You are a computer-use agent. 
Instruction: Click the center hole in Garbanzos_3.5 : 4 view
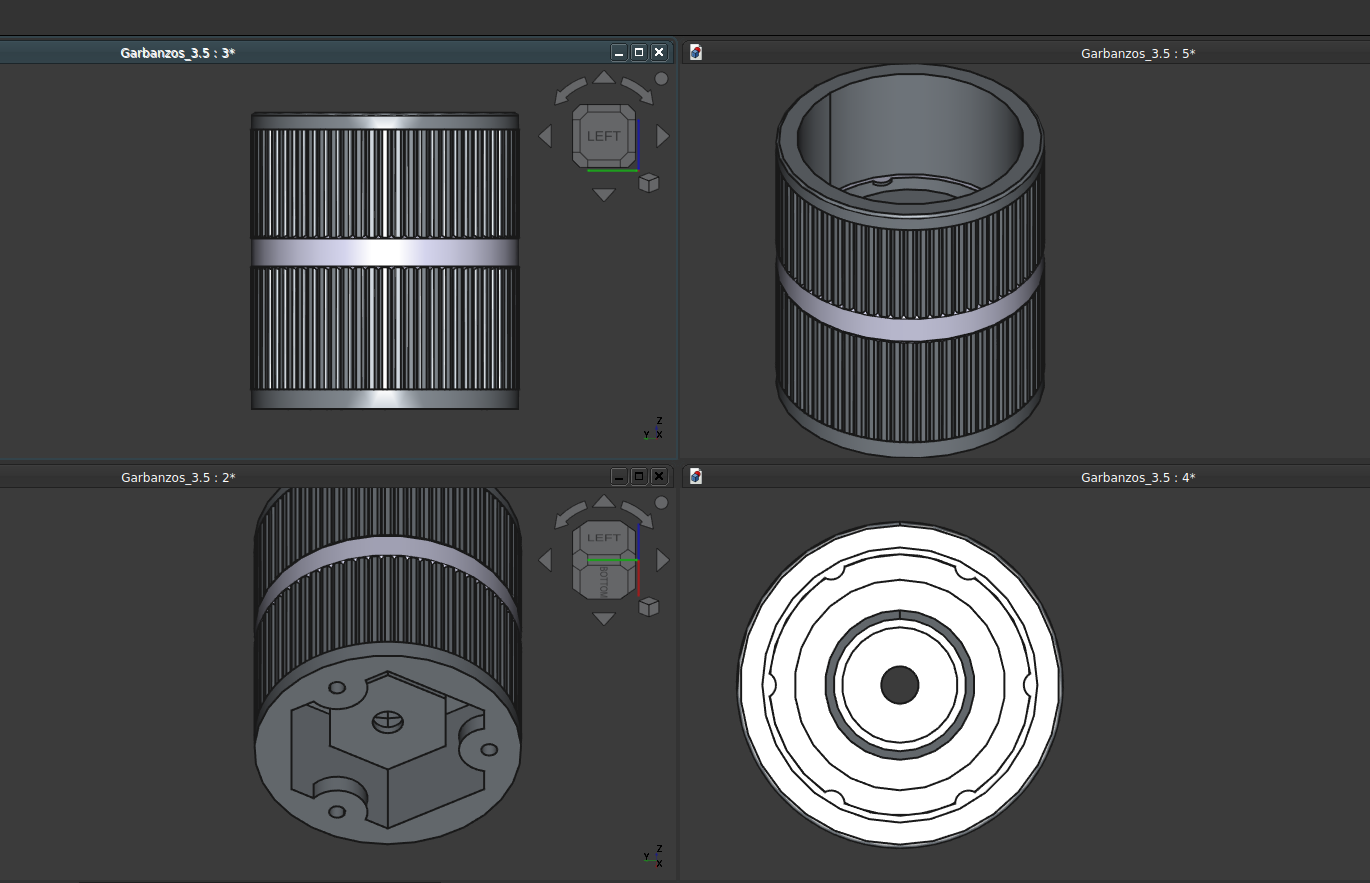[x=899, y=685]
